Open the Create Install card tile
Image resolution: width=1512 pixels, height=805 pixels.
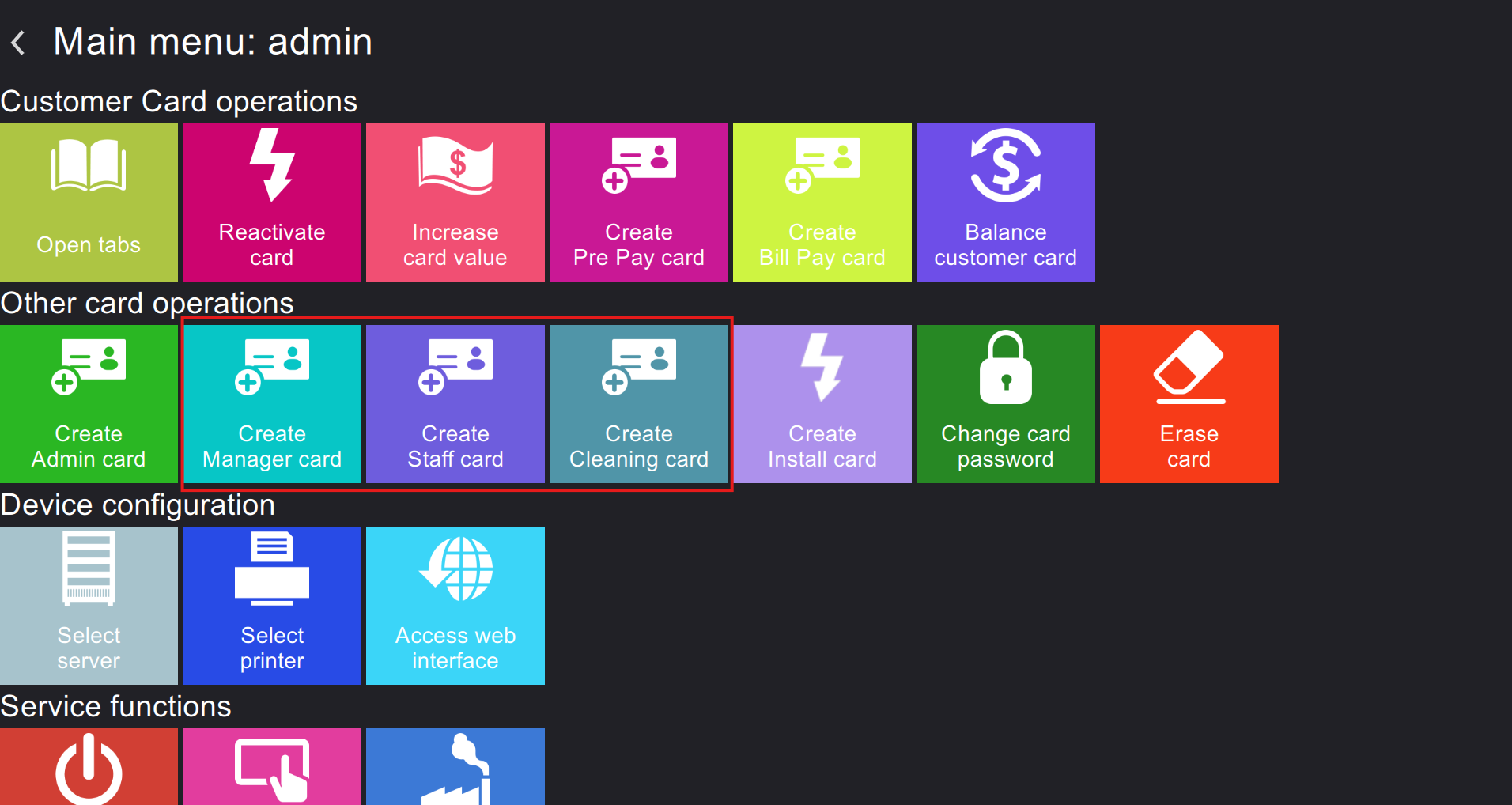click(x=822, y=404)
